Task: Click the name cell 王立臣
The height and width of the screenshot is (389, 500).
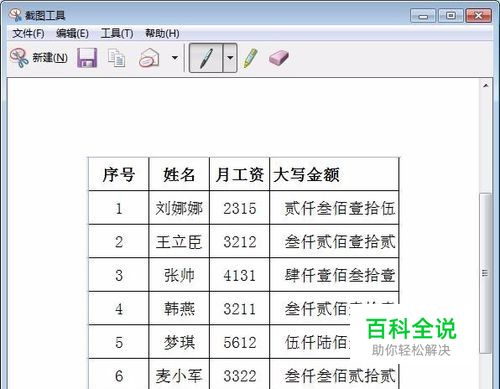Action: [x=179, y=242]
